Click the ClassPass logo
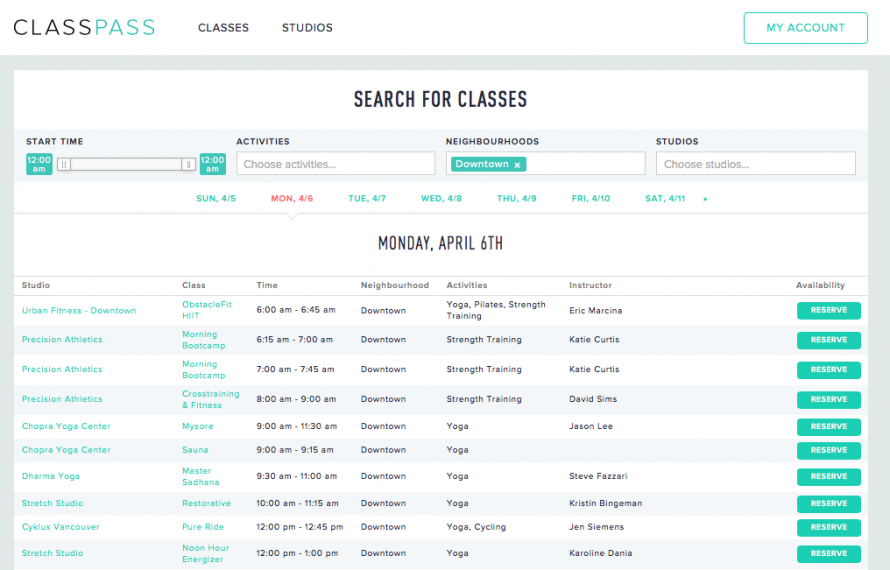The height and width of the screenshot is (570, 890). [x=84, y=27]
